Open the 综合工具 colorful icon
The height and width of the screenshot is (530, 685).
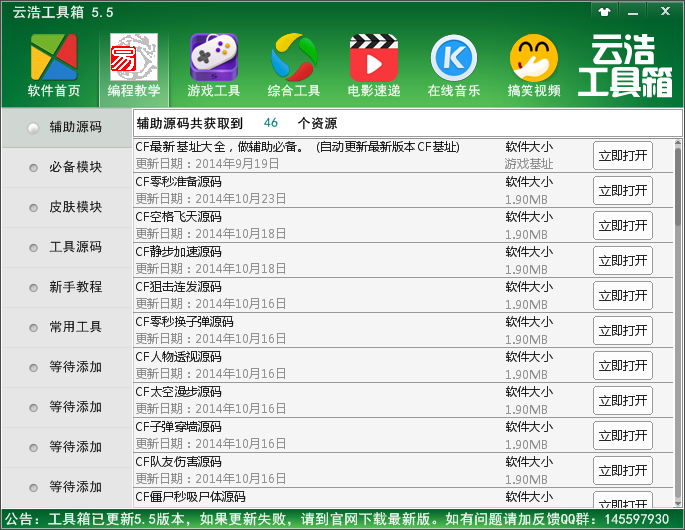point(294,66)
